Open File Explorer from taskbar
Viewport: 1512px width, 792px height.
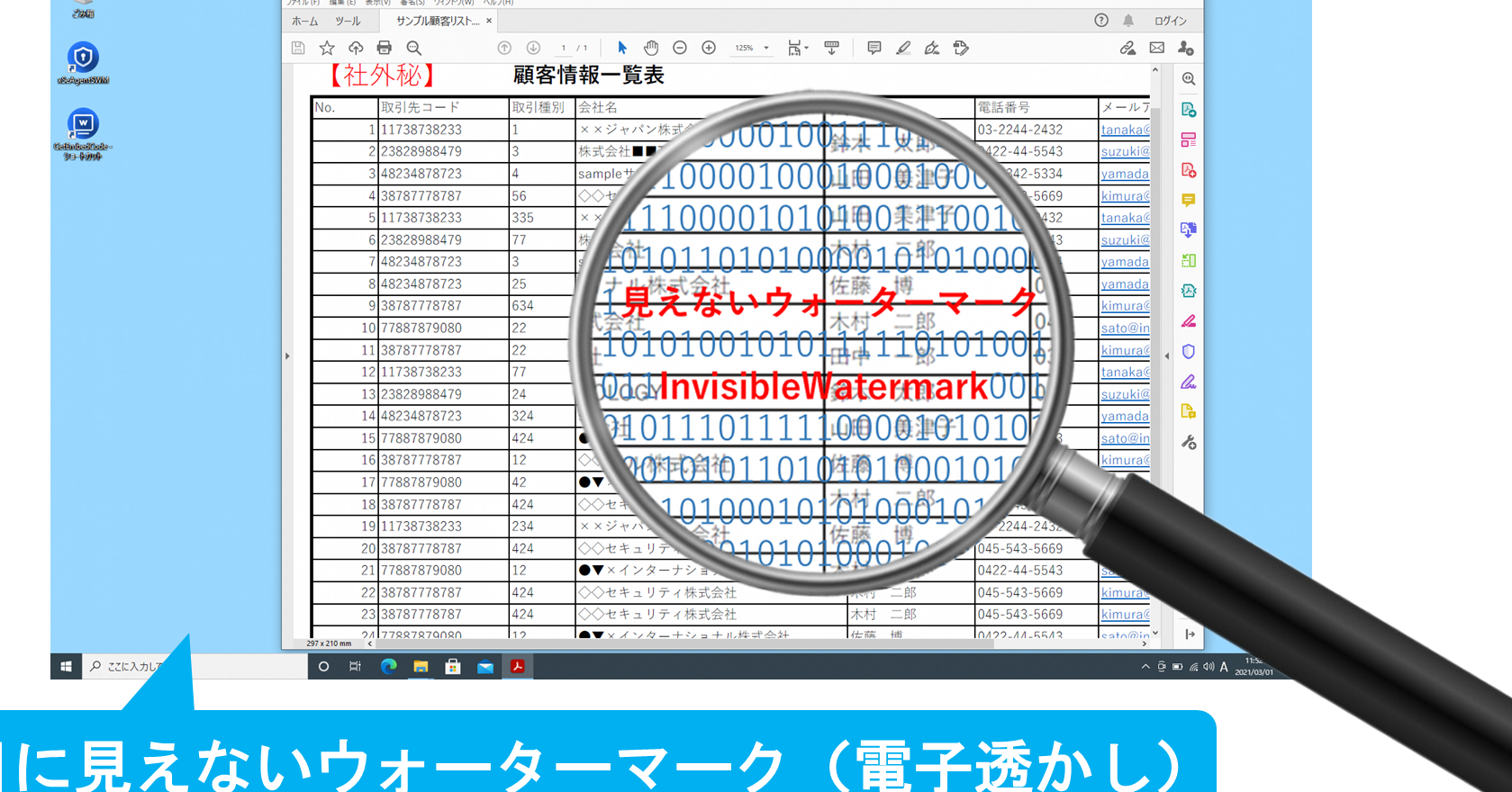(x=421, y=667)
